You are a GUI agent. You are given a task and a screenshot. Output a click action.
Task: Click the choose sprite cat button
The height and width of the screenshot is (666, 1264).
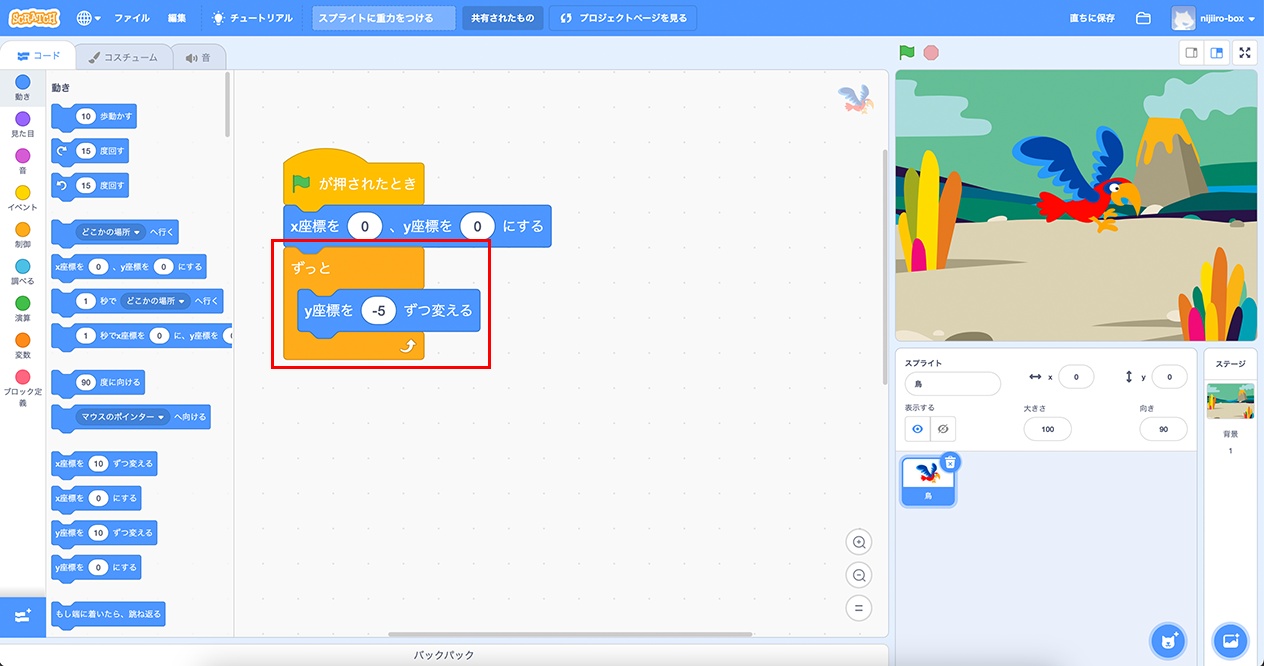click(1167, 639)
